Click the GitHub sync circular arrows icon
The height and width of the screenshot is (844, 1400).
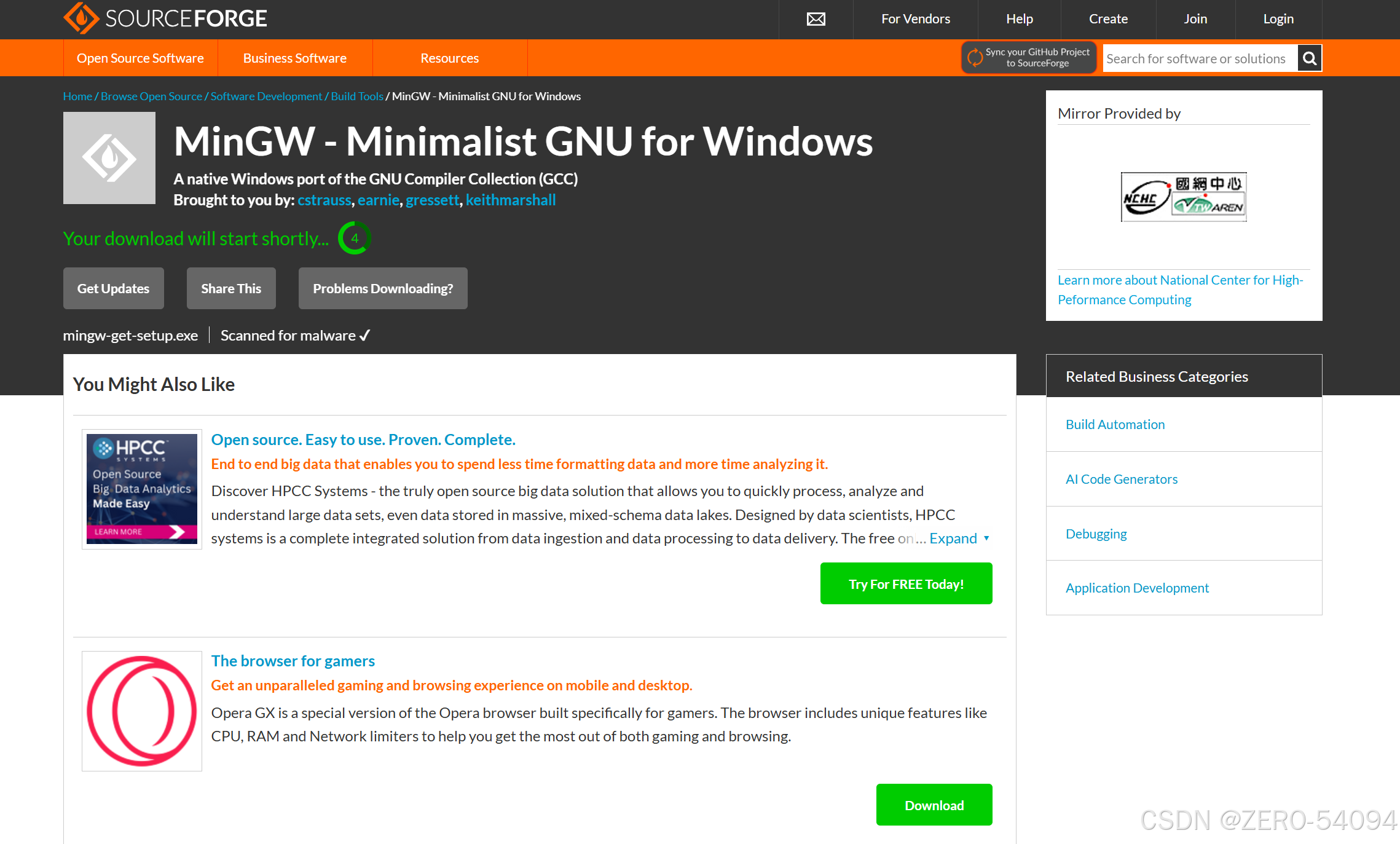[975, 58]
